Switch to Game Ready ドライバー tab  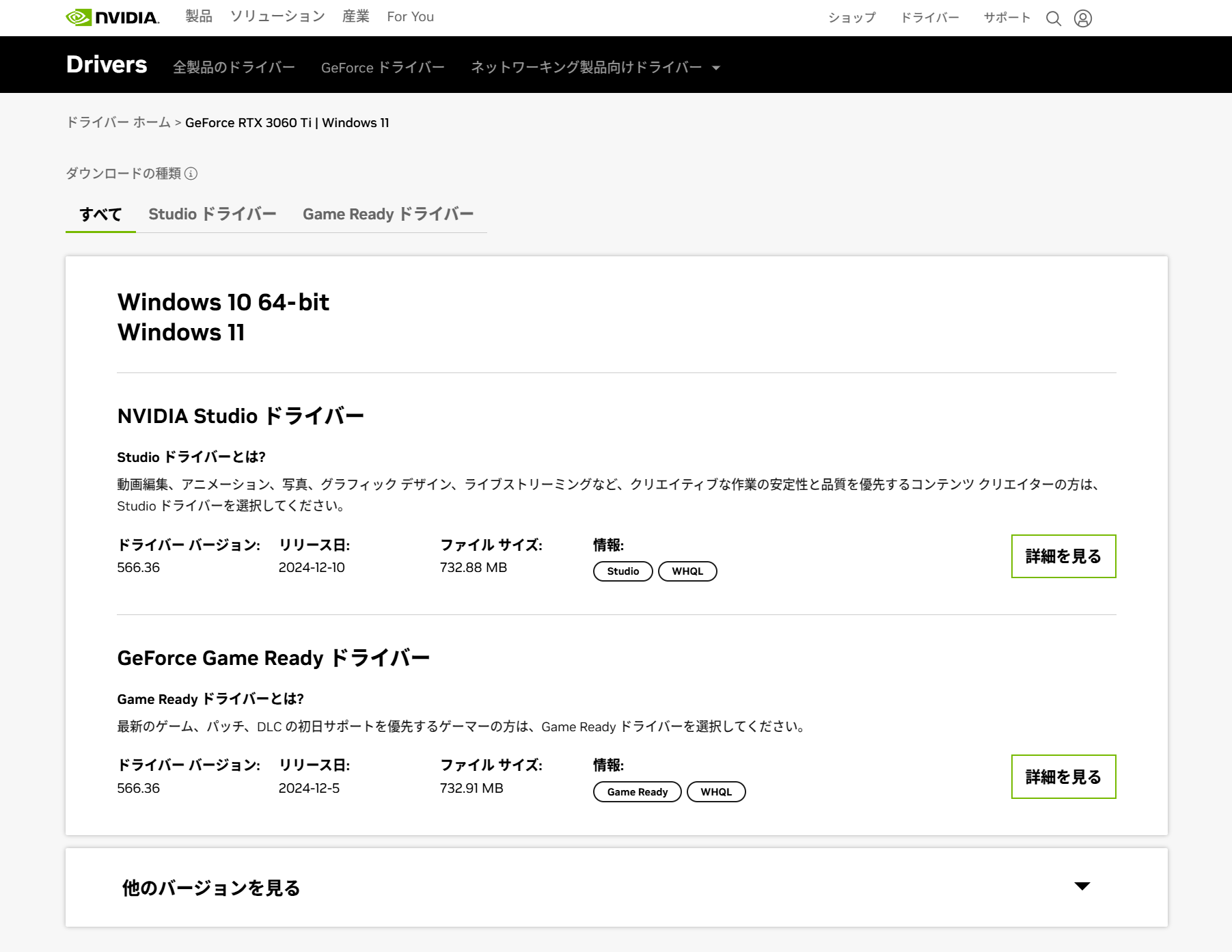(388, 214)
